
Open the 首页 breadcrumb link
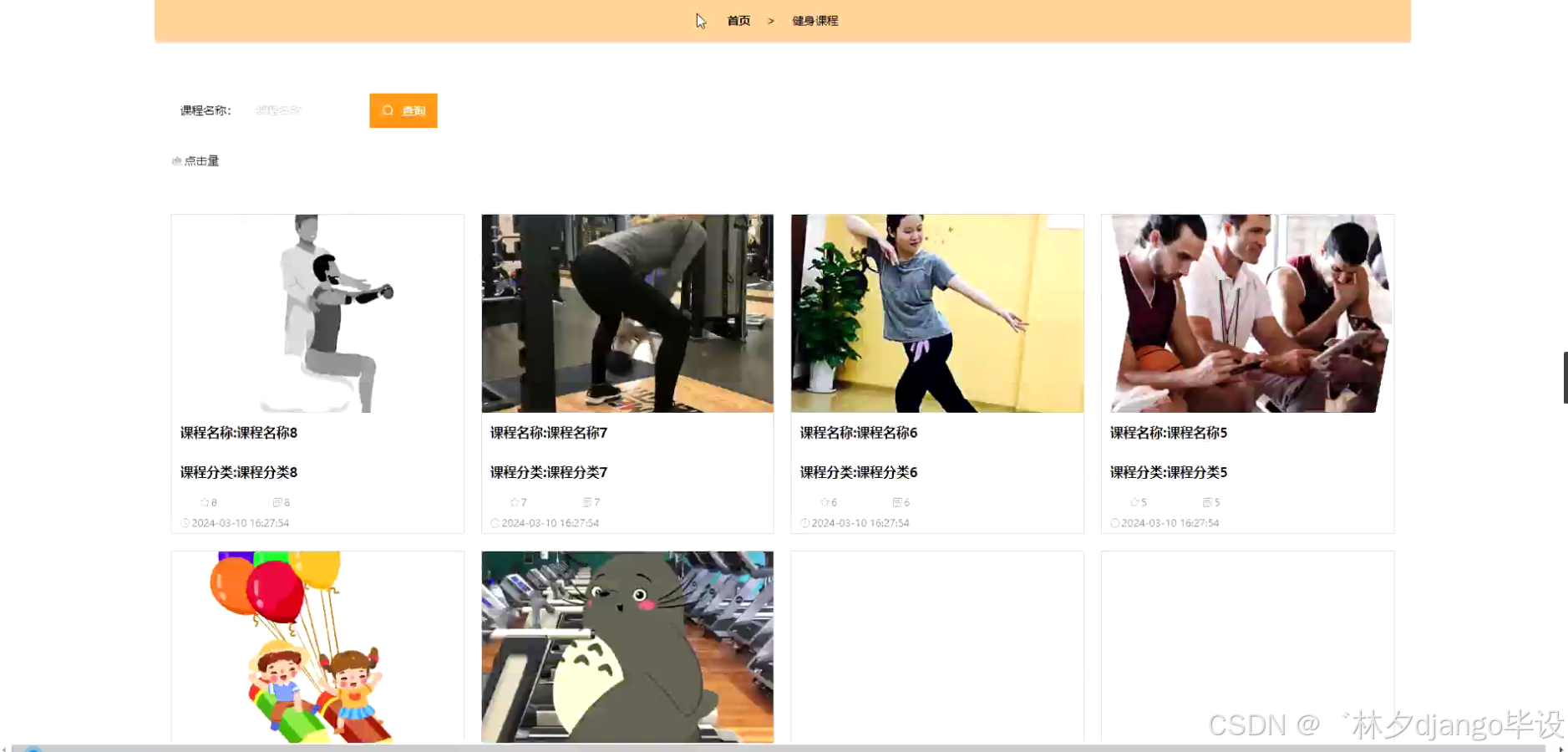738,20
